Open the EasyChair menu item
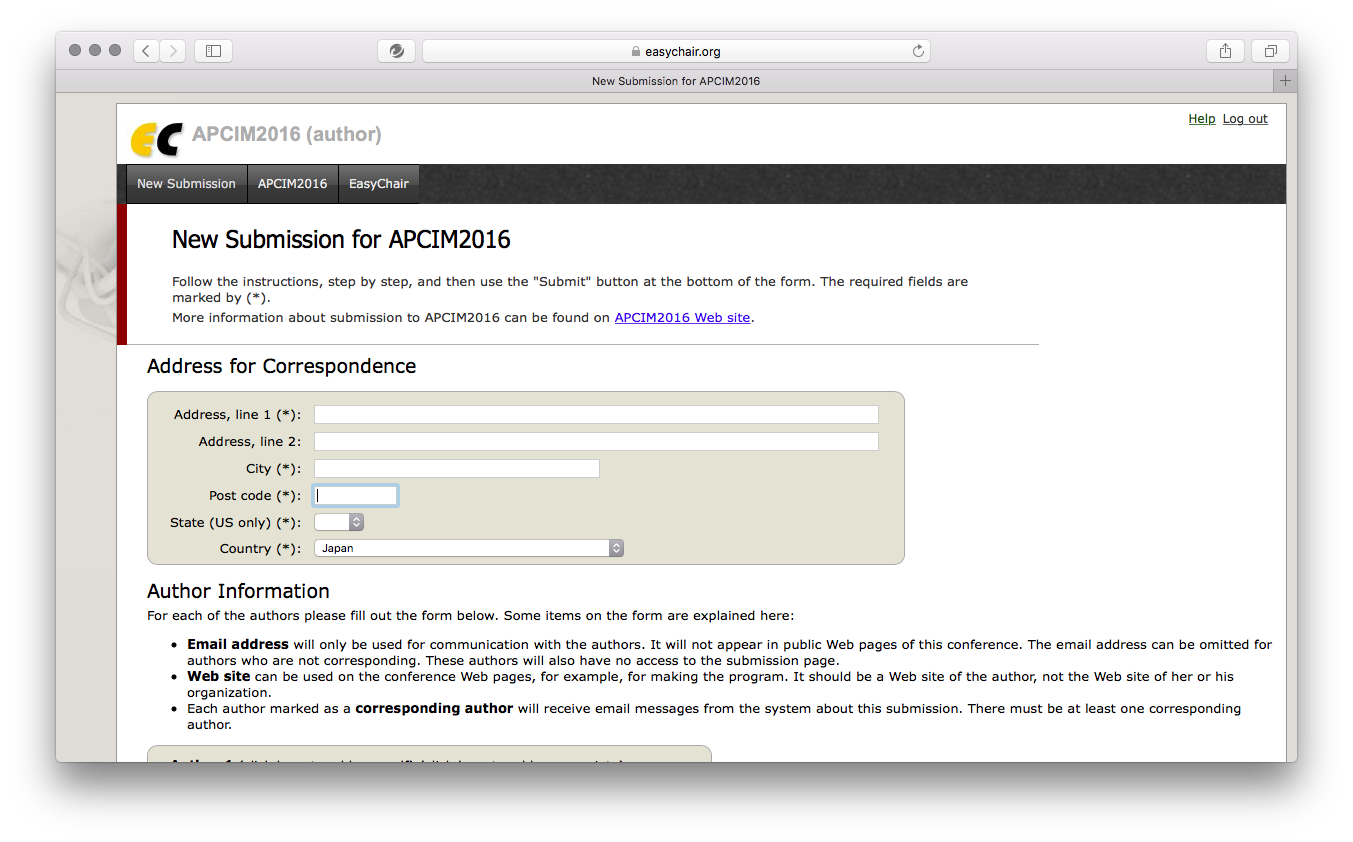The height and width of the screenshot is (842, 1353). point(378,184)
